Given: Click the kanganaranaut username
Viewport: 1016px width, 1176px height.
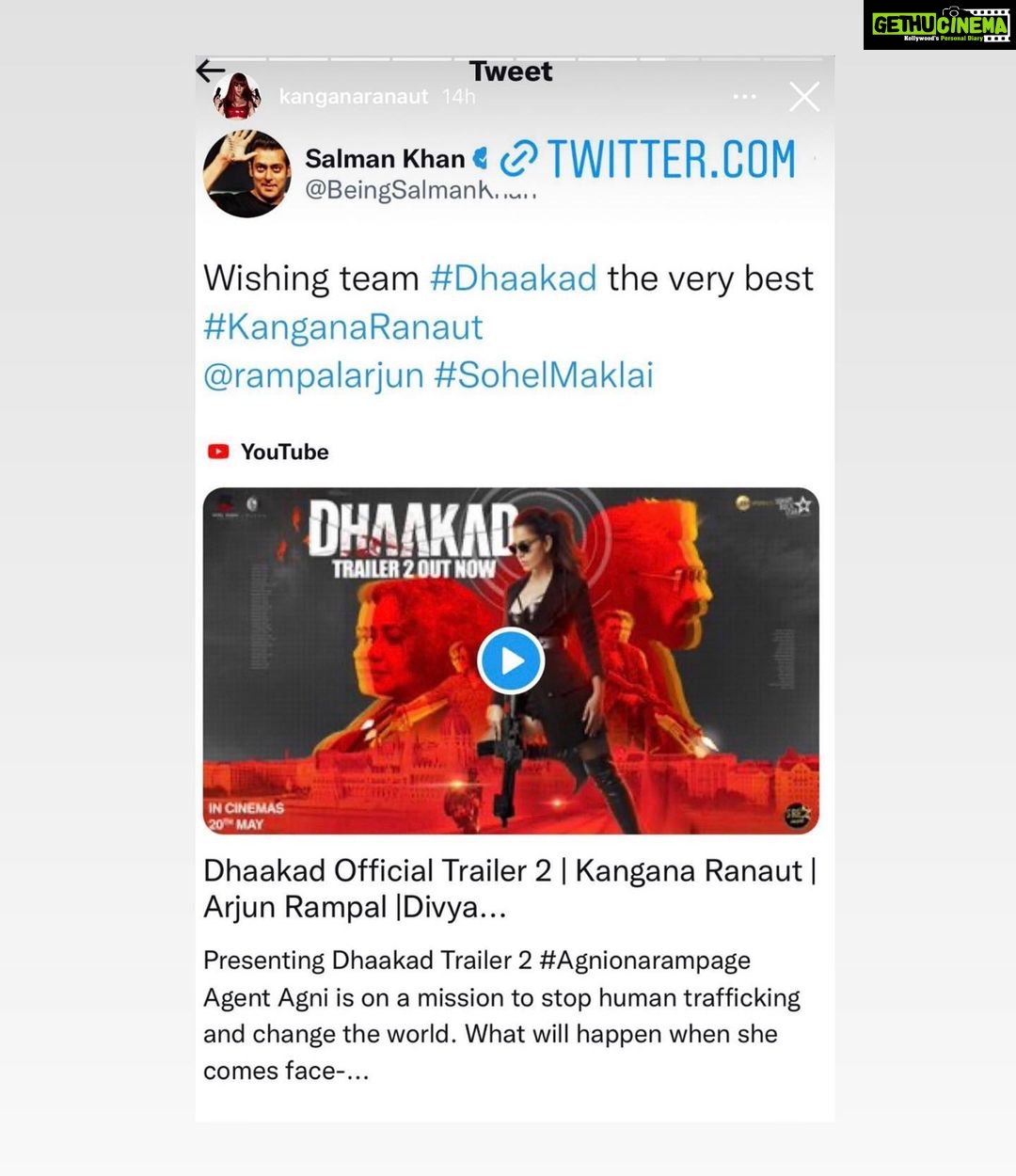Looking at the screenshot, I should coord(354,96).
